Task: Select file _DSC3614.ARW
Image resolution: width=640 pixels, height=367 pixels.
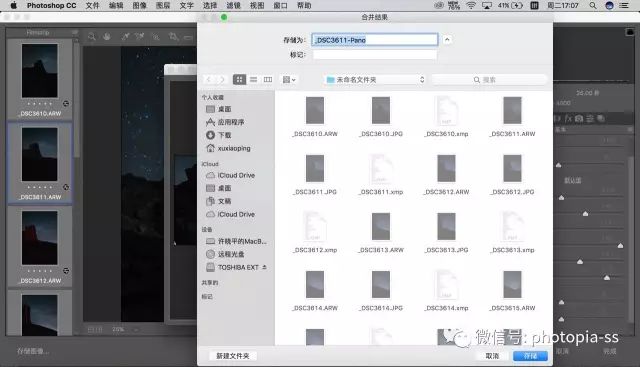Action: [315, 291]
